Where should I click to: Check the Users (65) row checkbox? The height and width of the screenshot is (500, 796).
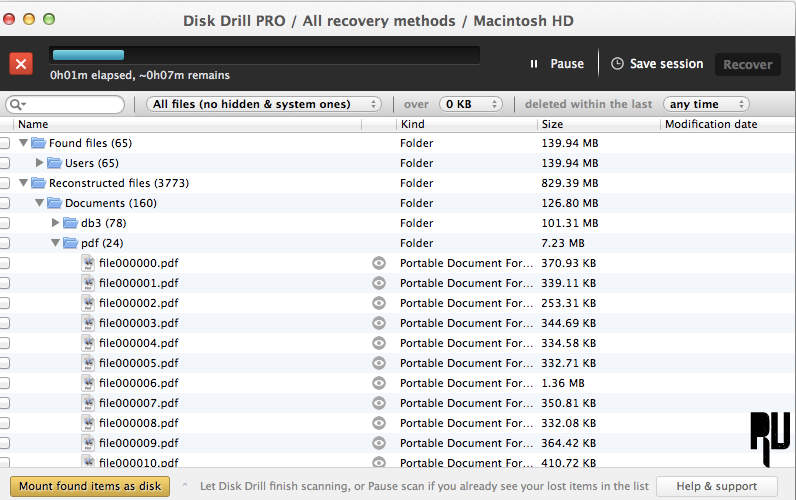click(x=4, y=163)
